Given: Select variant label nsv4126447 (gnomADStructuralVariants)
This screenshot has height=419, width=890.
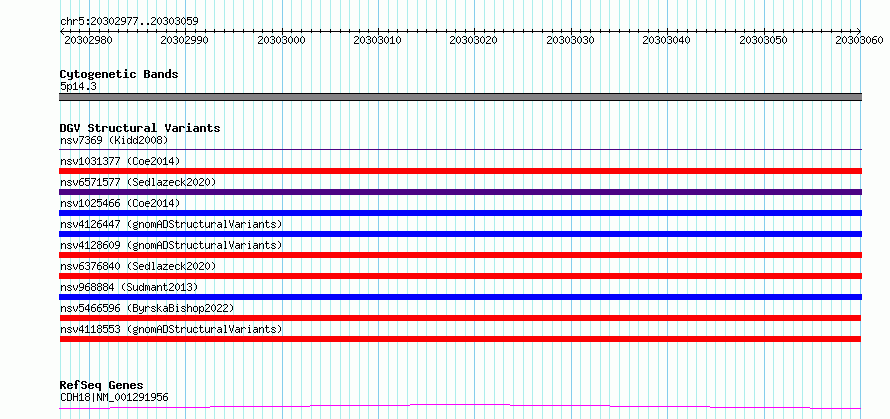Looking at the screenshot, I should [171, 224].
